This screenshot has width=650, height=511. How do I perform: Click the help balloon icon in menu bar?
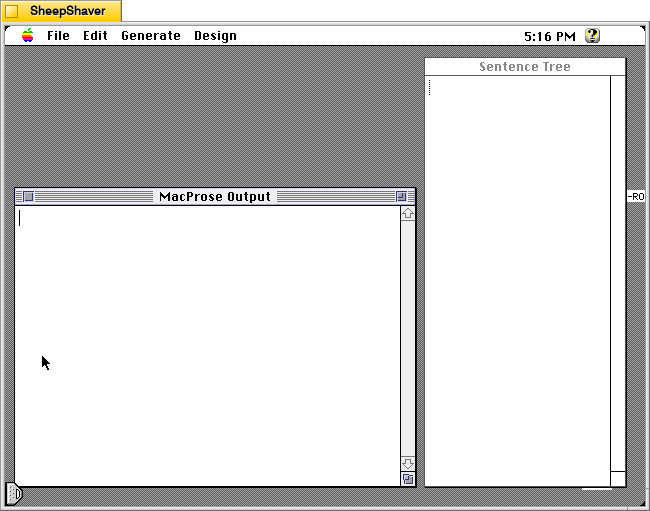coord(592,36)
